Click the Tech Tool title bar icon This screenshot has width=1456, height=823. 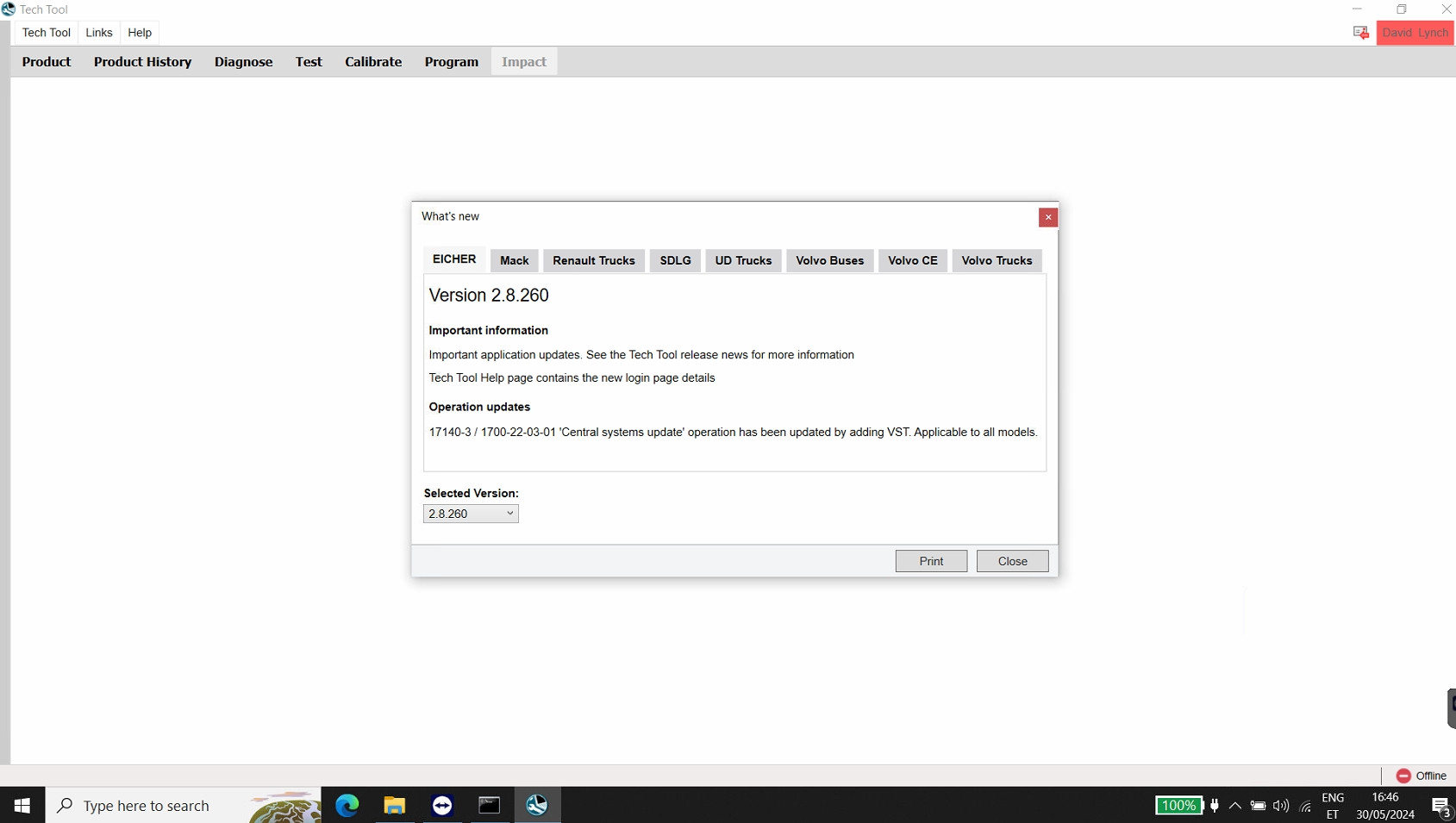pyautogui.click(x=9, y=9)
